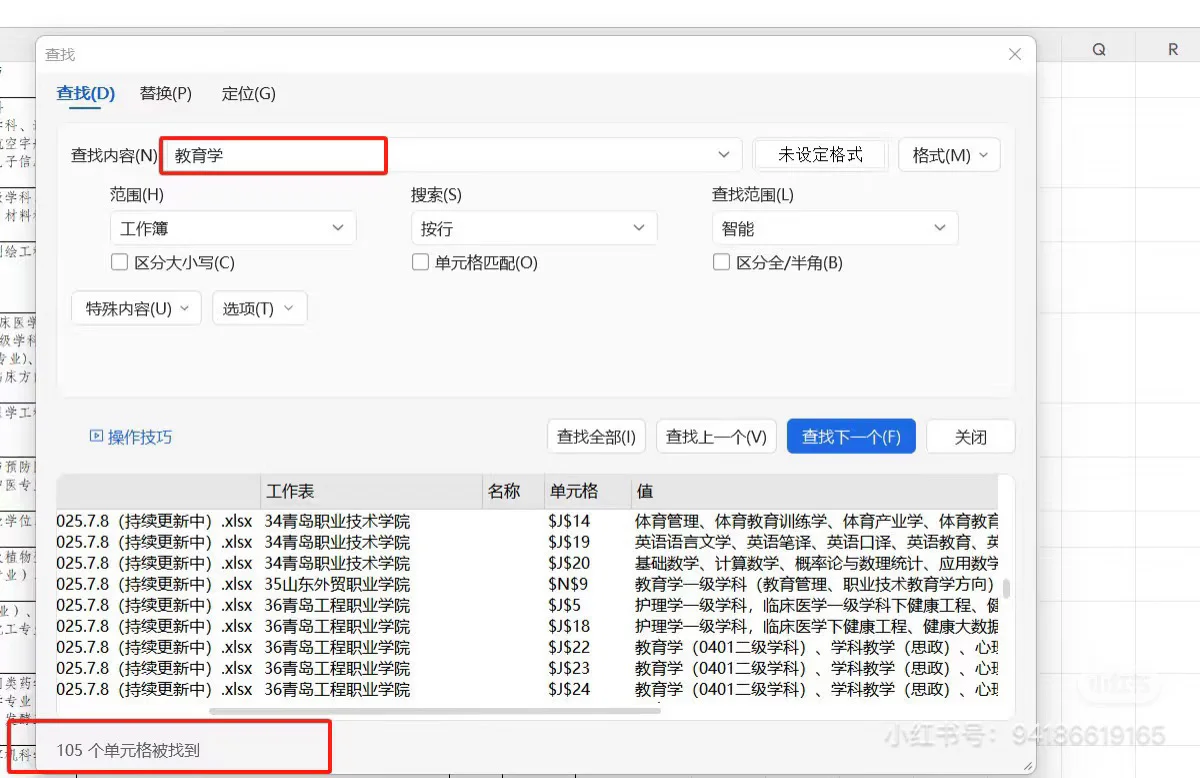
Task: Select the result row with cell $J$5
Action: pos(528,605)
